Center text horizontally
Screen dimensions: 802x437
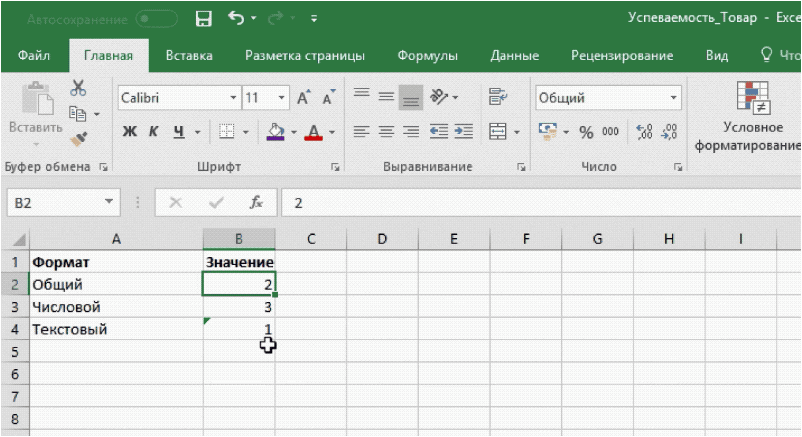pyautogui.click(x=386, y=132)
